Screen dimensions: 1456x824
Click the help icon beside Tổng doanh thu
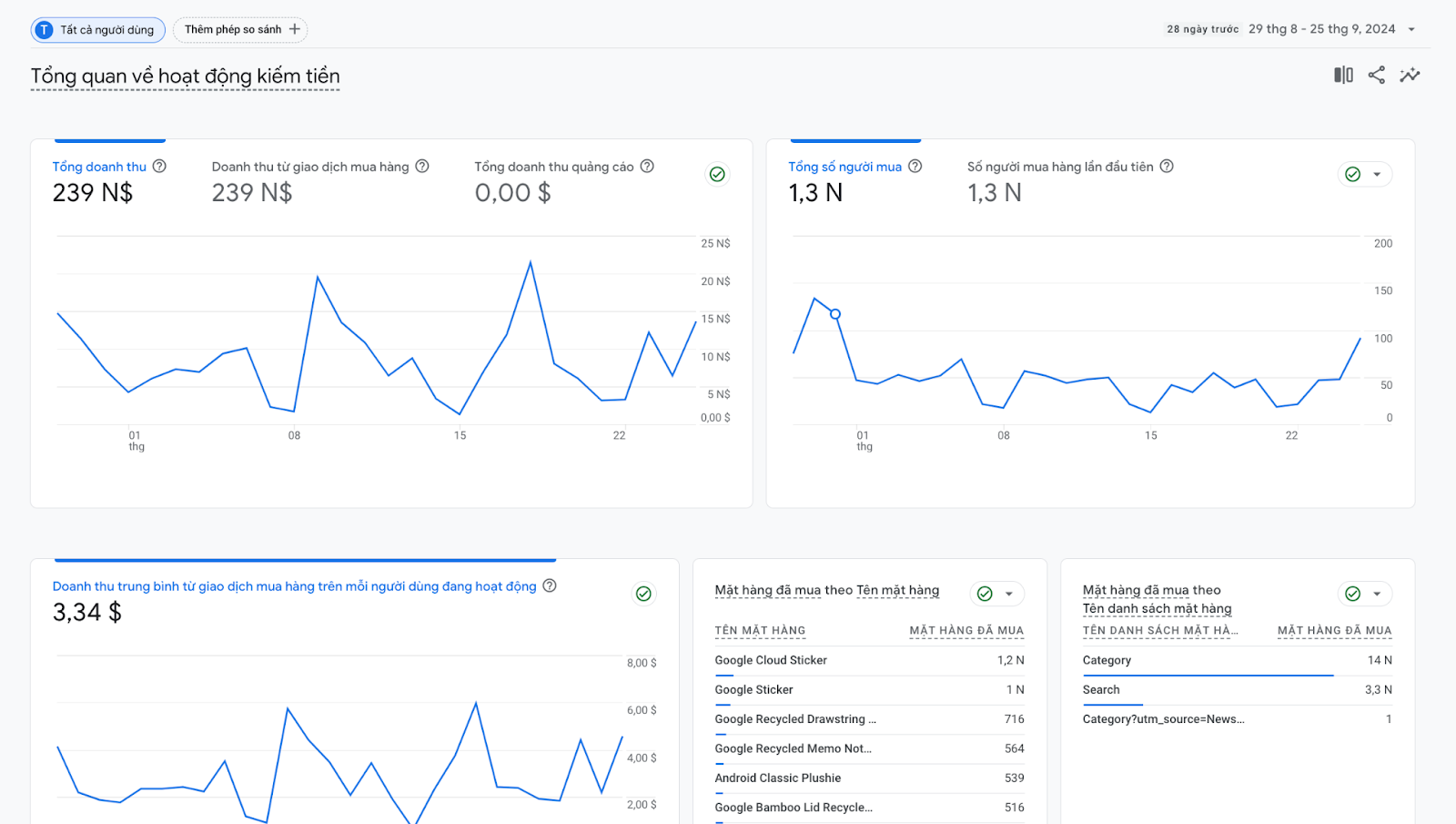[159, 166]
